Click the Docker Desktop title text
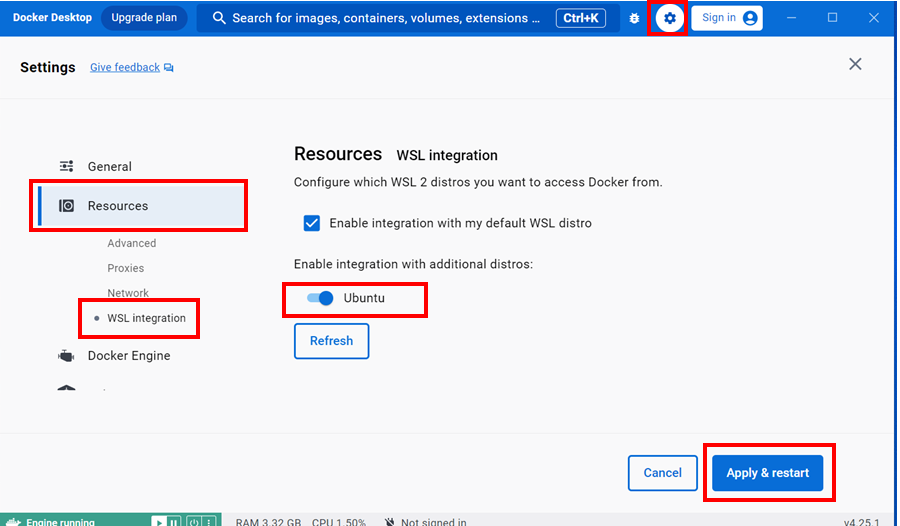The width and height of the screenshot is (900, 526). (x=52, y=18)
